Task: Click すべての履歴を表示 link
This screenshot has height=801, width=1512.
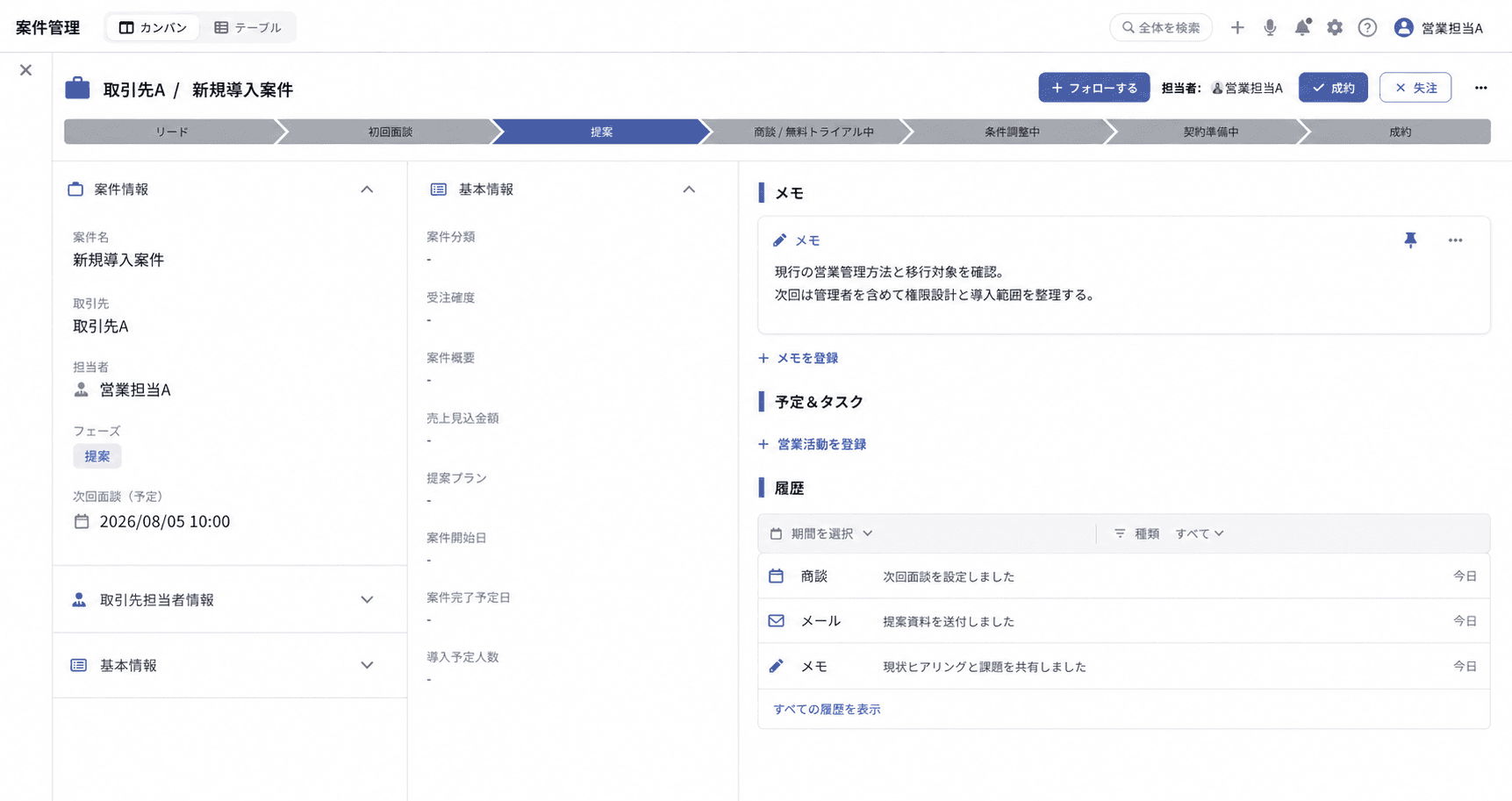Action: (x=827, y=709)
